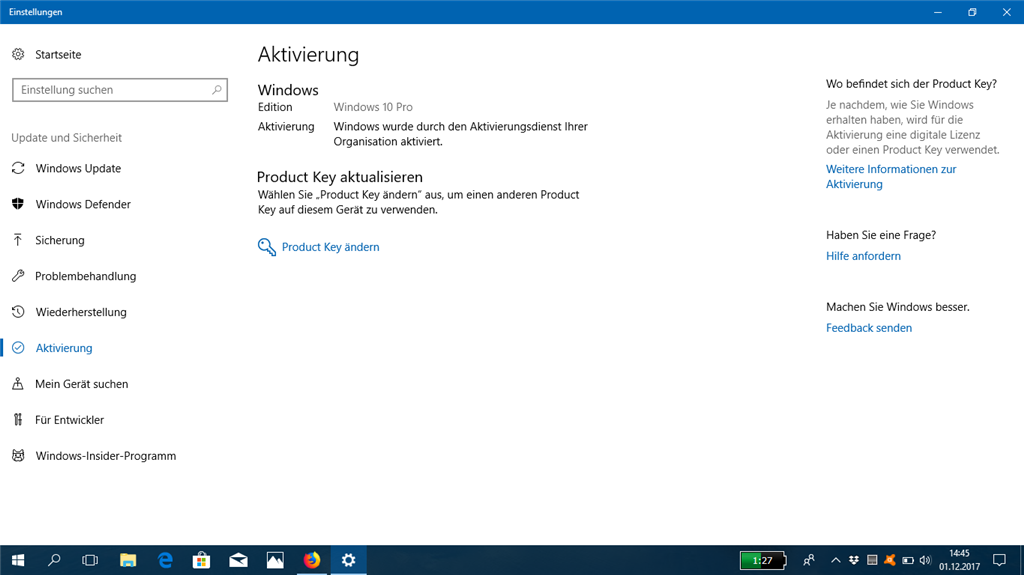Open the Action Center notifications icon
Image resolution: width=1024 pixels, height=575 pixels.
[999, 560]
